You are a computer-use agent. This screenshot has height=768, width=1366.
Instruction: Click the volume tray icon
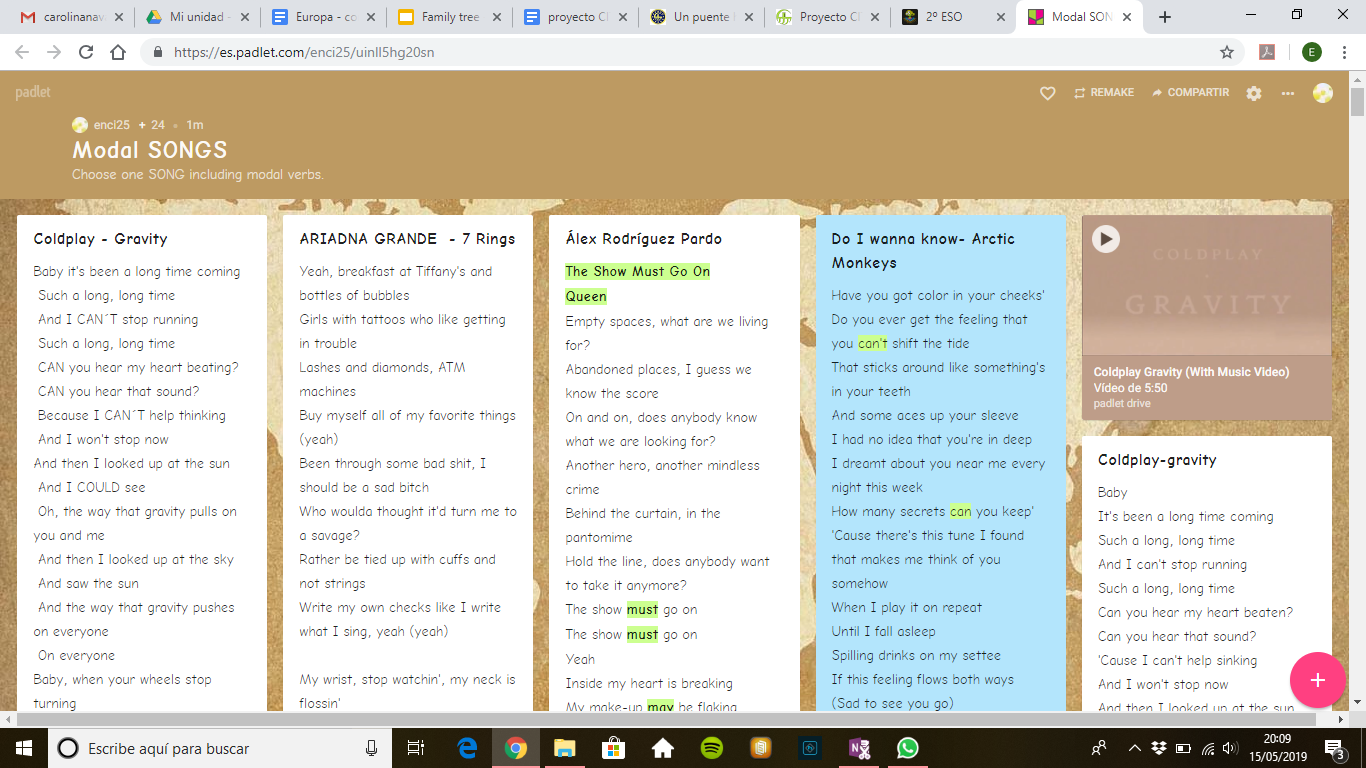(x=1231, y=748)
